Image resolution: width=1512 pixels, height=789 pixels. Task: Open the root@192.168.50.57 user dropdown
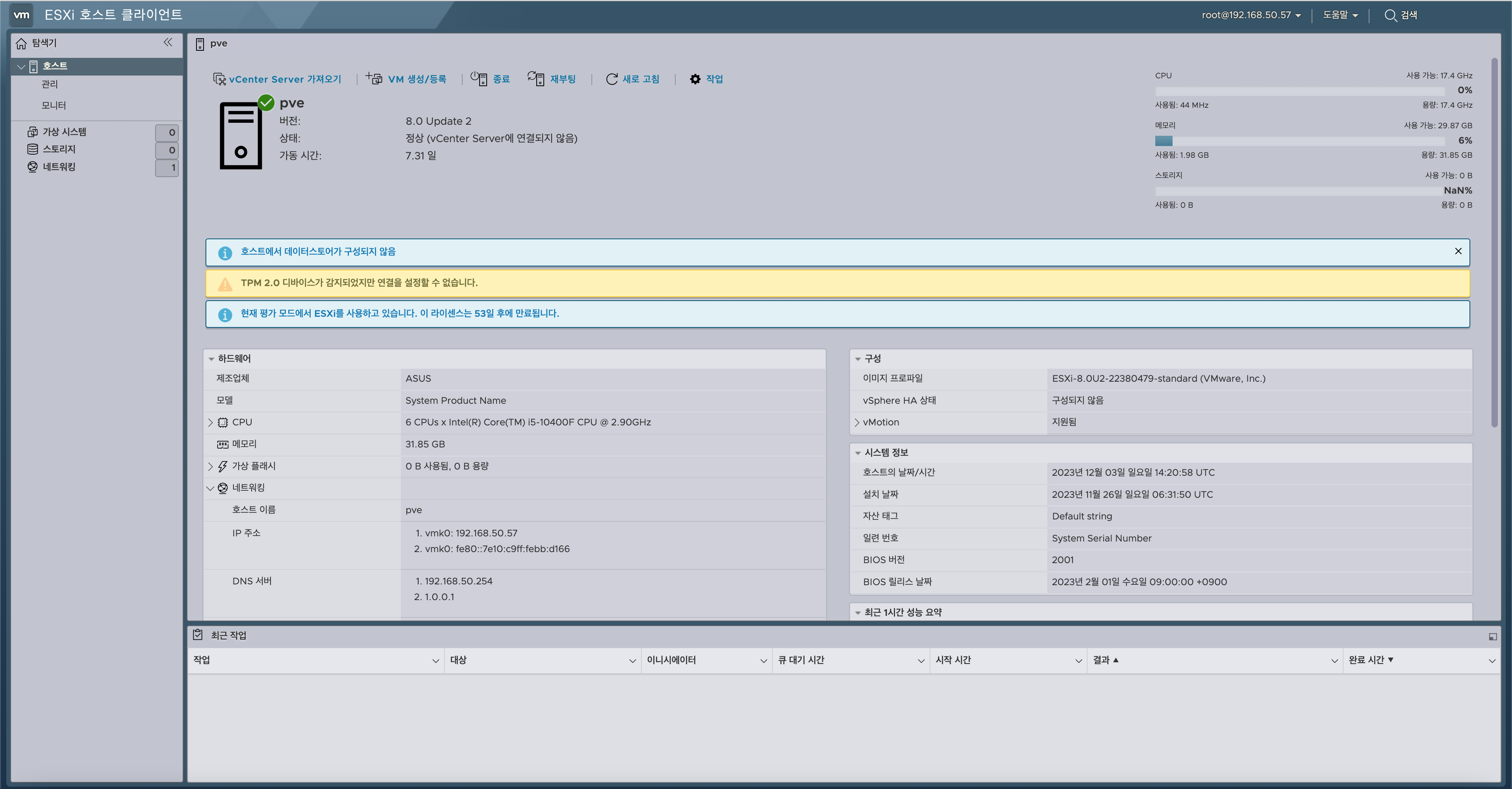[x=1251, y=15]
